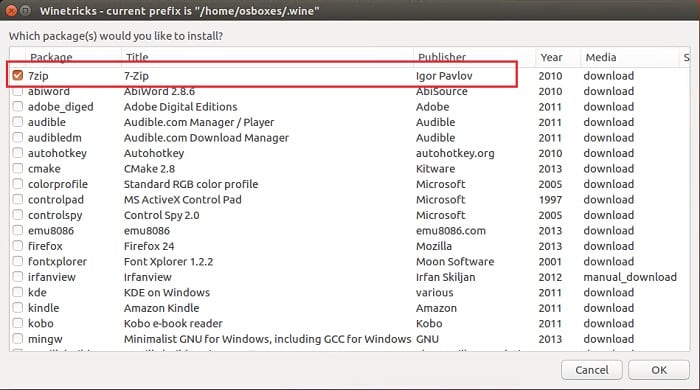Select the kobo package checkbox
The width and height of the screenshot is (700, 390).
17,323
